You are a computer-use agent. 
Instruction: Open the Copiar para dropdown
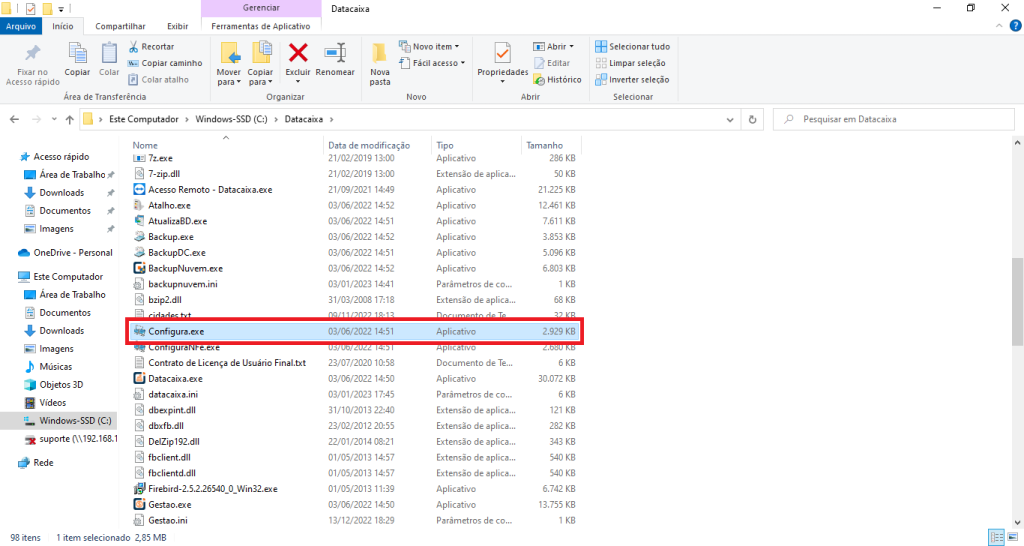(x=260, y=77)
